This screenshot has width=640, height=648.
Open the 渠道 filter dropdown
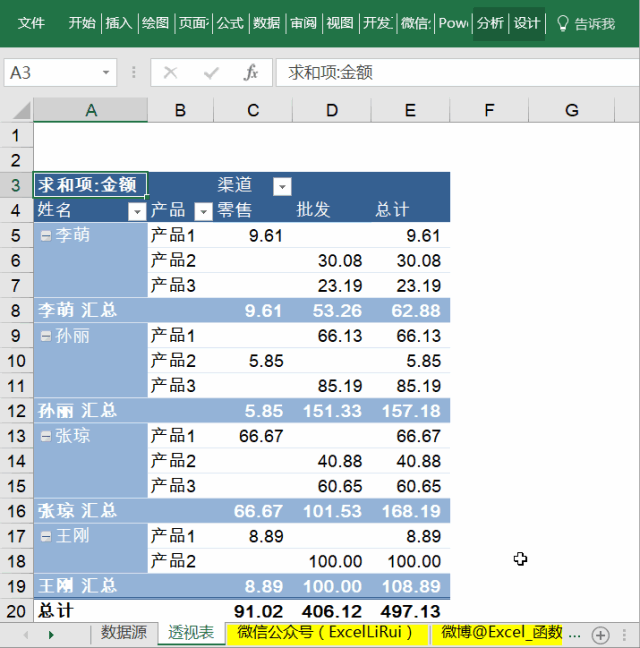pos(282,186)
